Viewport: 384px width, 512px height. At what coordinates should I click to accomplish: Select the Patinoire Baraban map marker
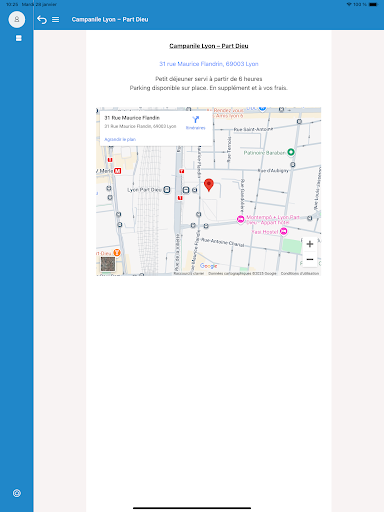tap(291, 152)
